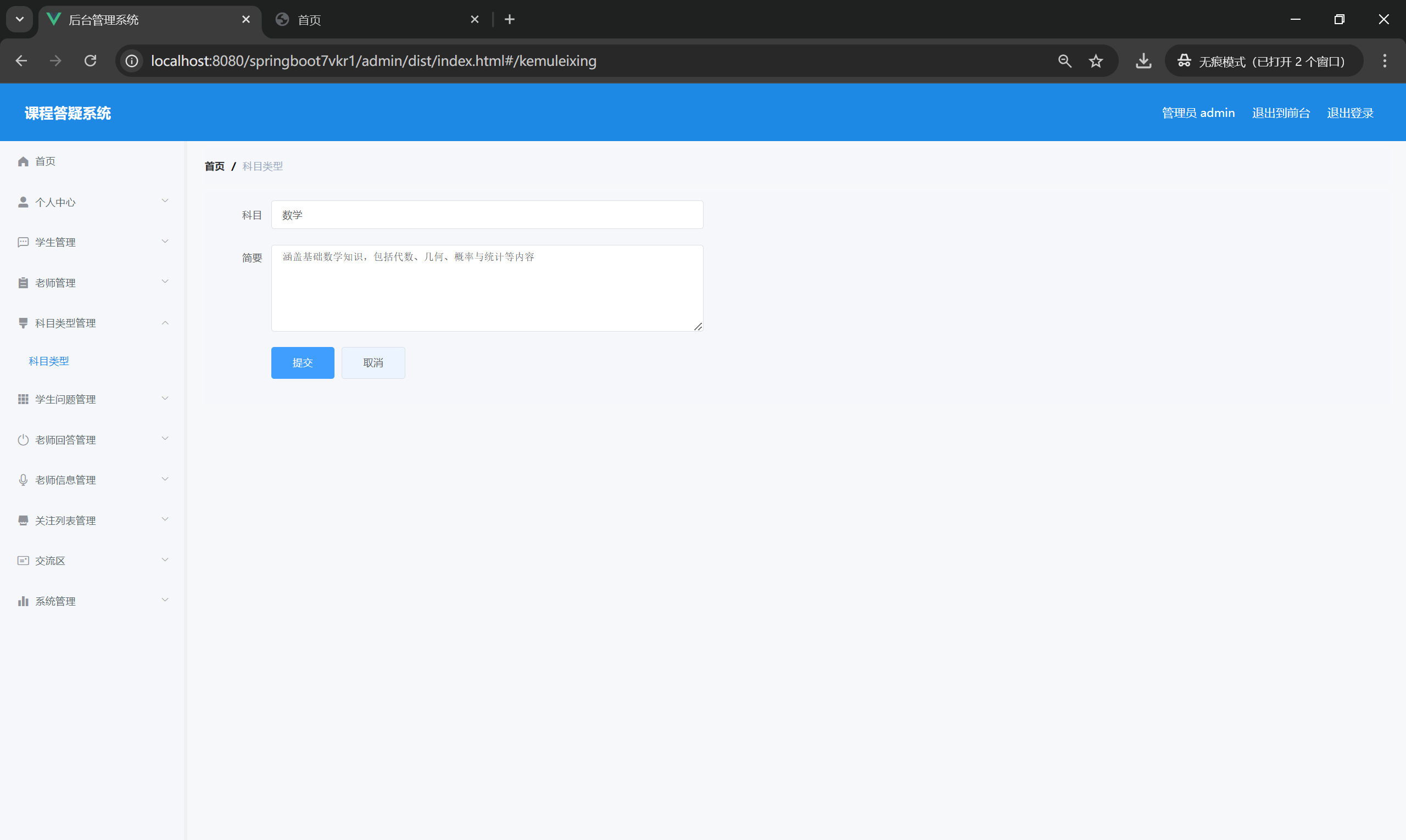Click 退出到前台 link in header

(1281, 113)
